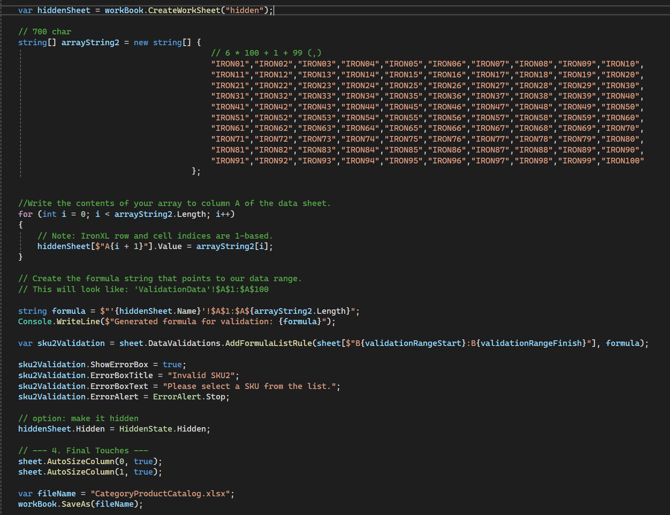The width and height of the screenshot is (670, 515).
Task: Click the for keyword of the loop
Action: pyautogui.click(x=25, y=214)
